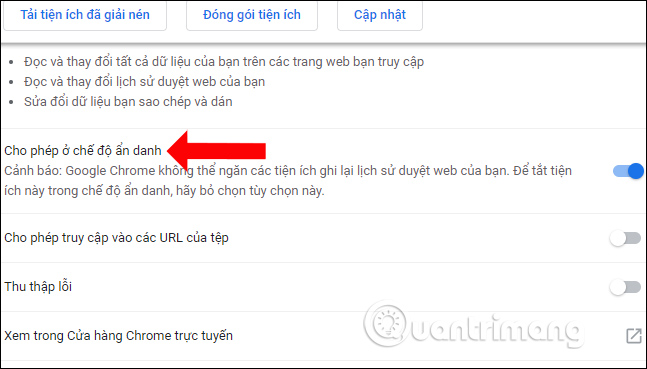
Task: Select 'Đọc và thay đổi lịch sử duyệt web' line
Action: tap(144, 82)
